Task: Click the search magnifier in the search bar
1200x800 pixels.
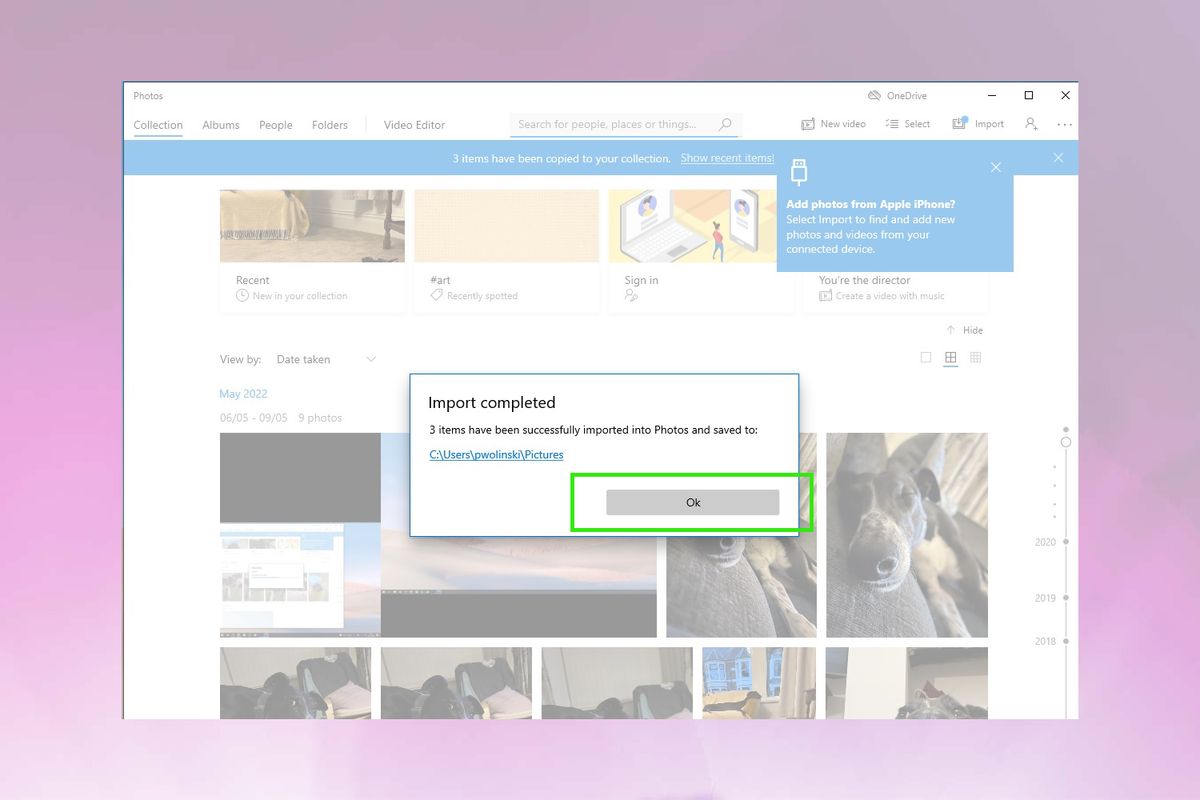Action: point(726,123)
